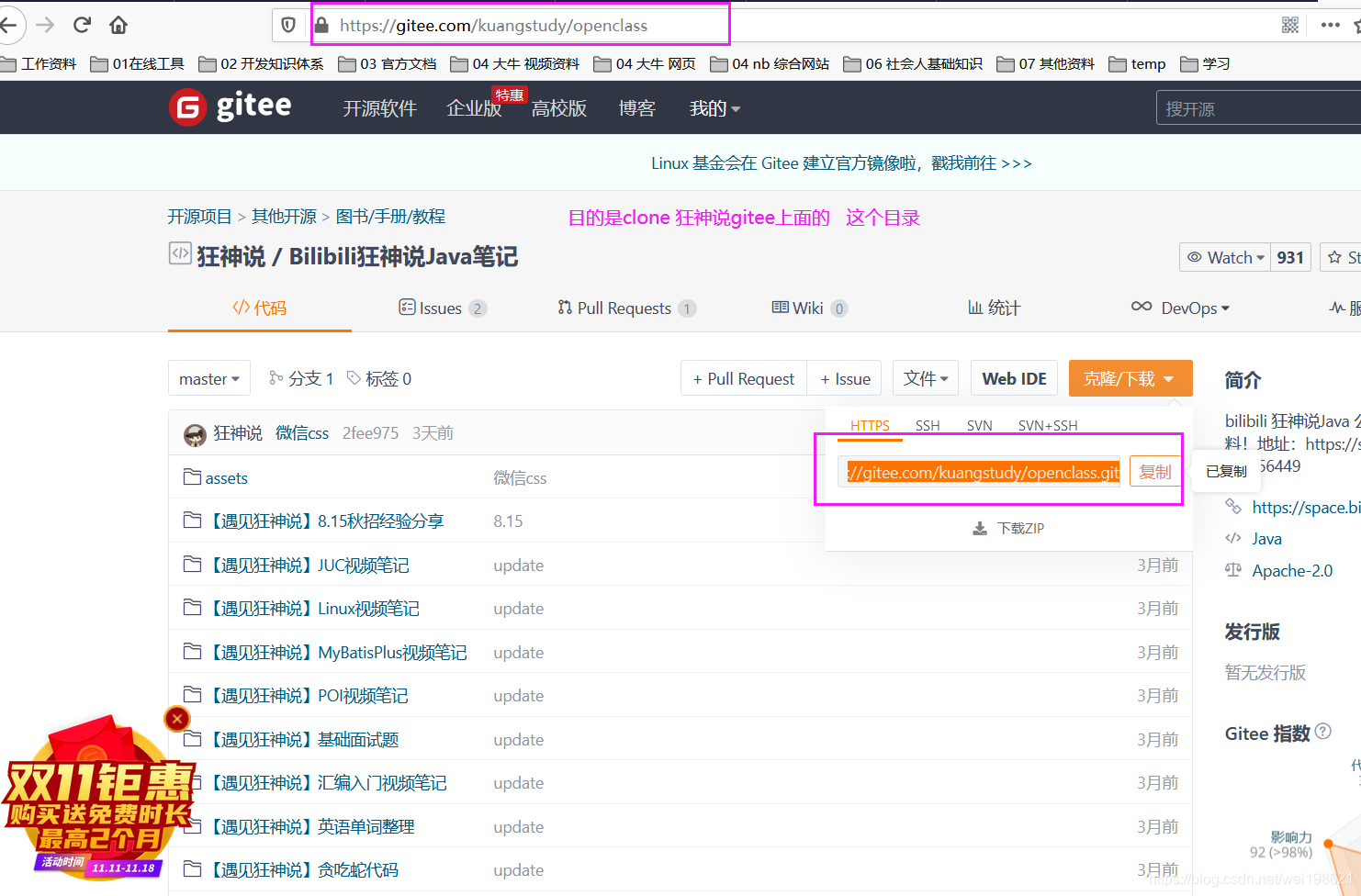The height and width of the screenshot is (896, 1361).
Task: Open the 06 社会人基础知识 bookmark folder
Action: pos(913,63)
